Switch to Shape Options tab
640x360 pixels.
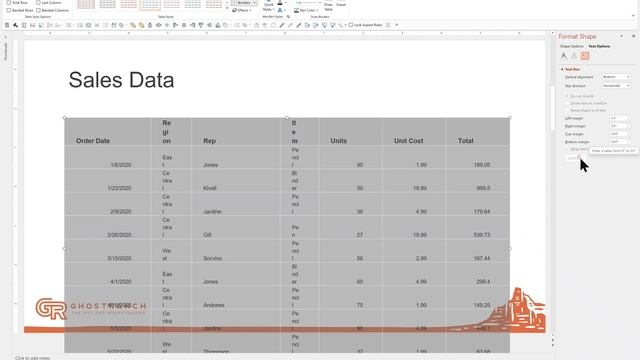(x=571, y=47)
